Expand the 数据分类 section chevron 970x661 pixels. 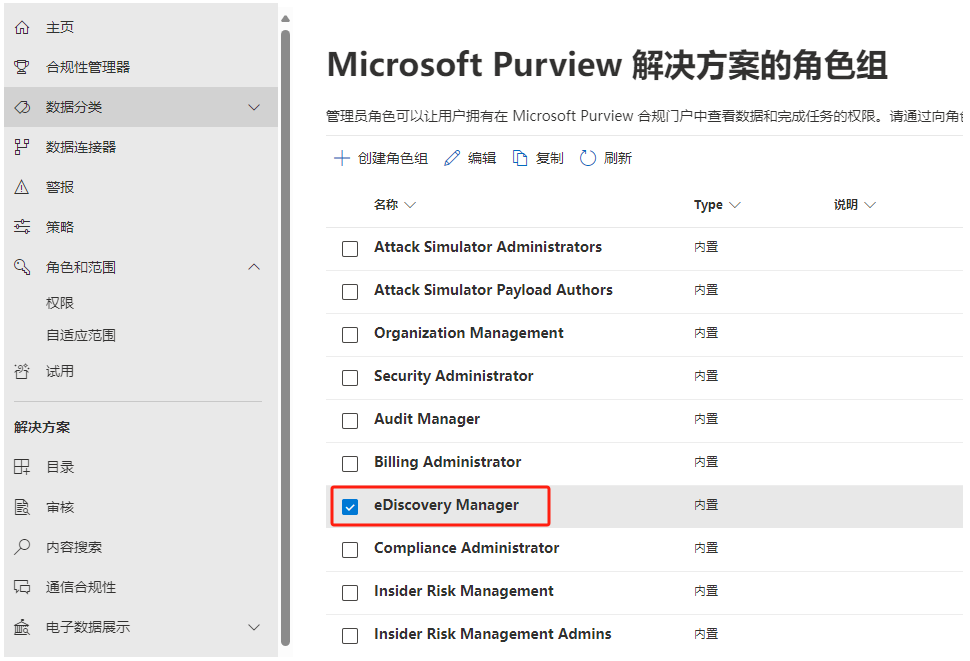click(254, 107)
